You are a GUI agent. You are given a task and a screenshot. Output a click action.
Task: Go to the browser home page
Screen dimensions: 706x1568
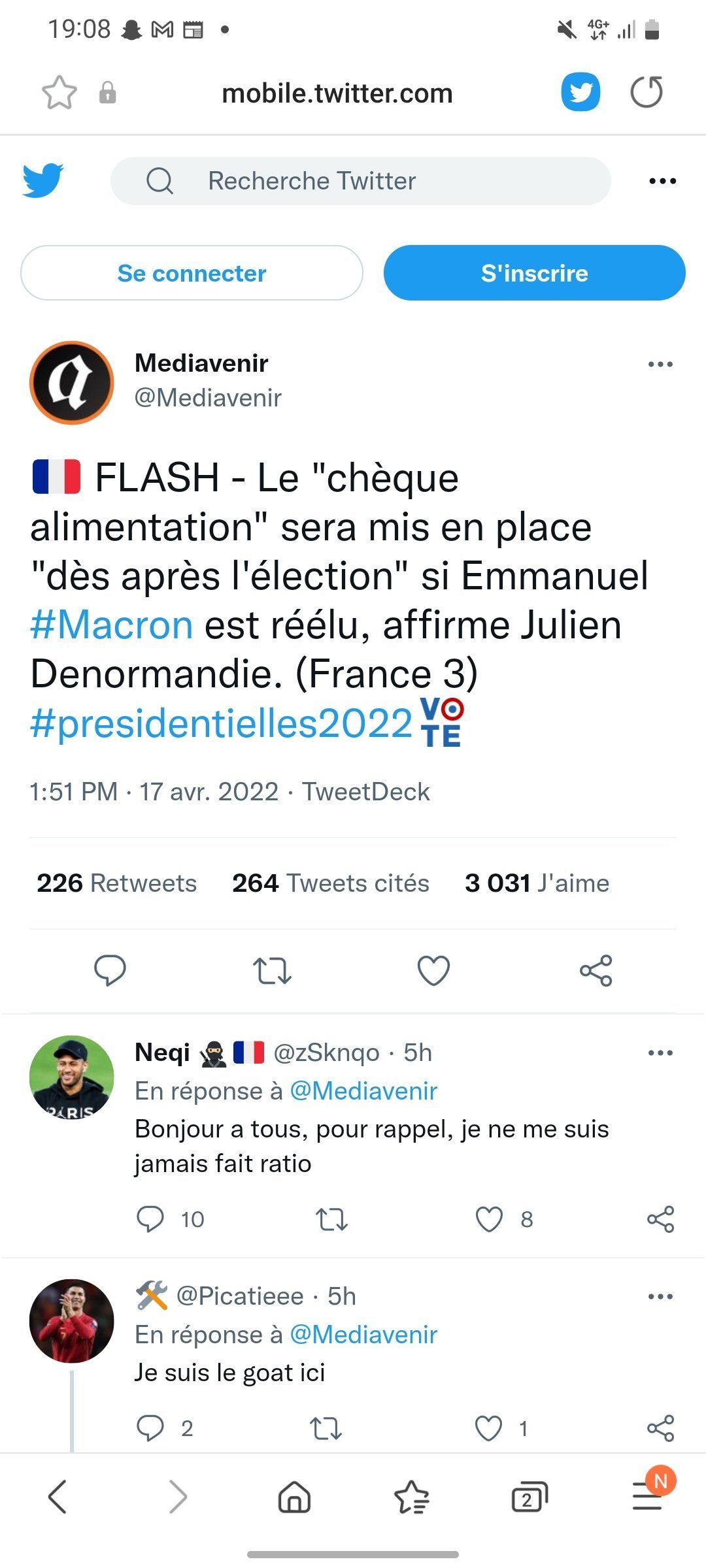(x=294, y=1497)
